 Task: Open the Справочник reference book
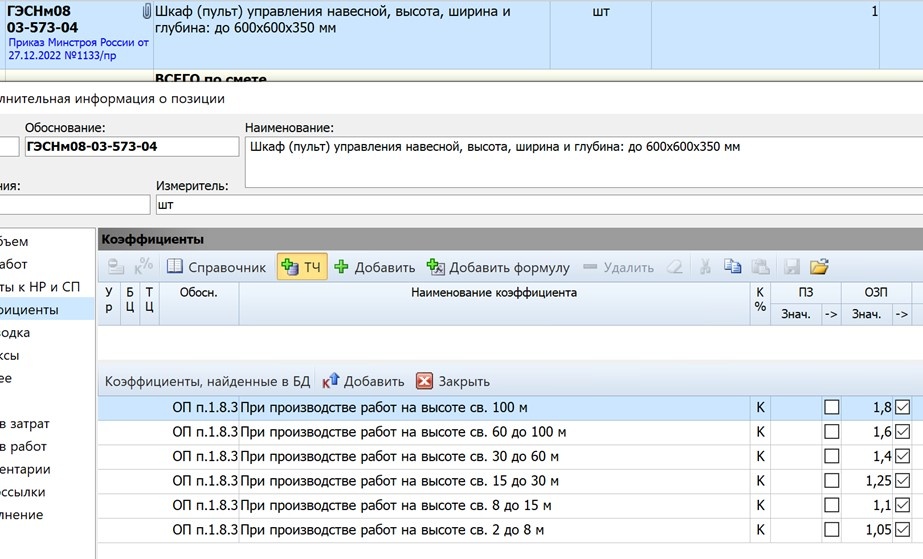point(216,267)
